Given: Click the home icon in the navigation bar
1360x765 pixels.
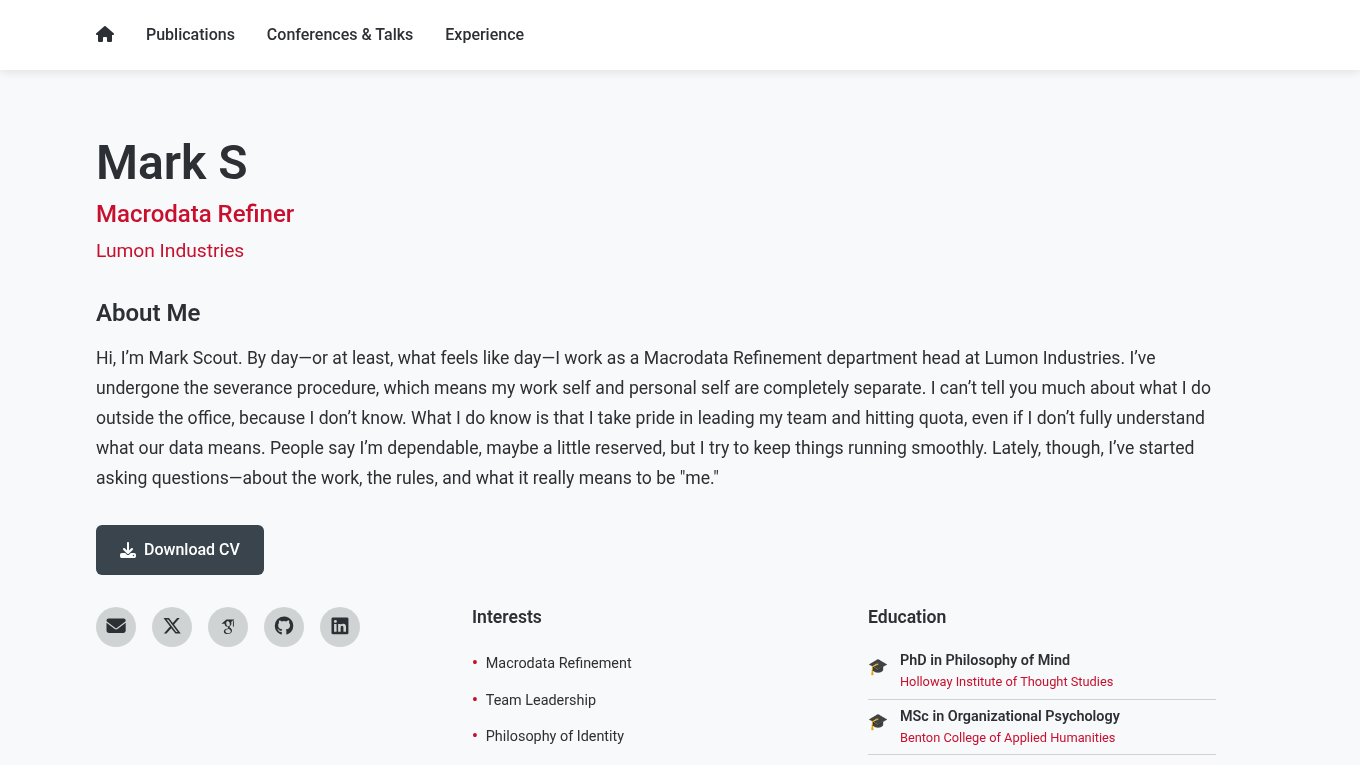Looking at the screenshot, I should click(105, 34).
